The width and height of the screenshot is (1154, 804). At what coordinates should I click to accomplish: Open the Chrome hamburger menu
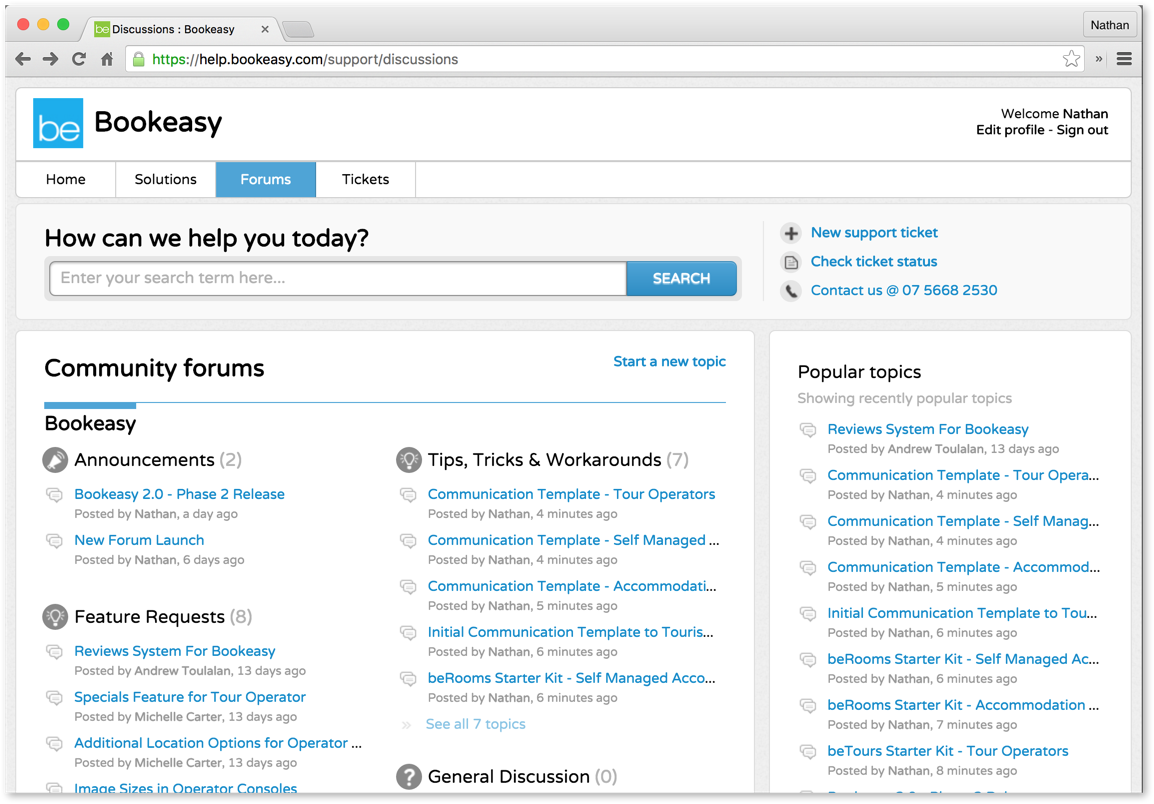click(1124, 59)
